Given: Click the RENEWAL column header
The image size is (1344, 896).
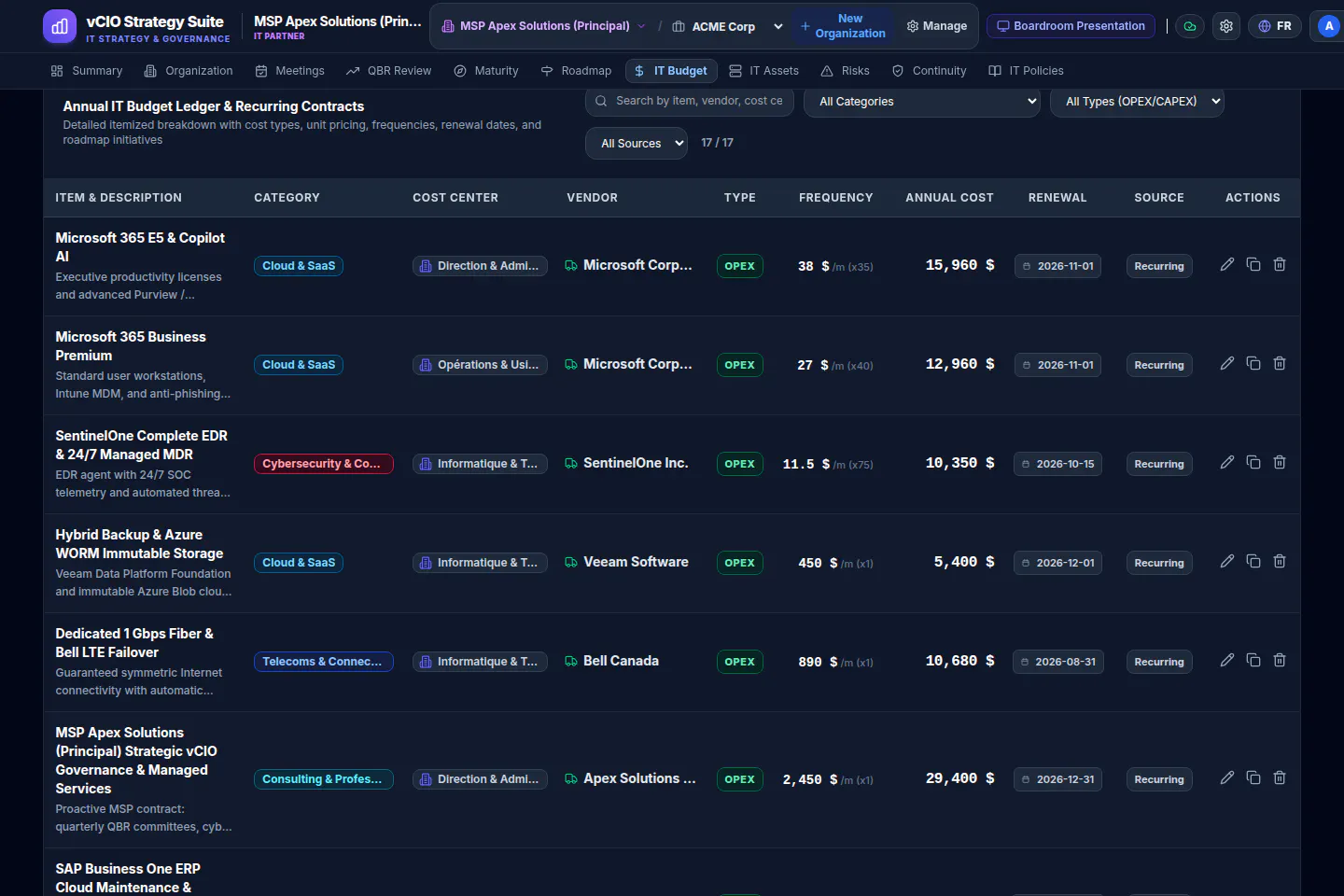Looking at the screenshot, I should tap(1057, 198).
